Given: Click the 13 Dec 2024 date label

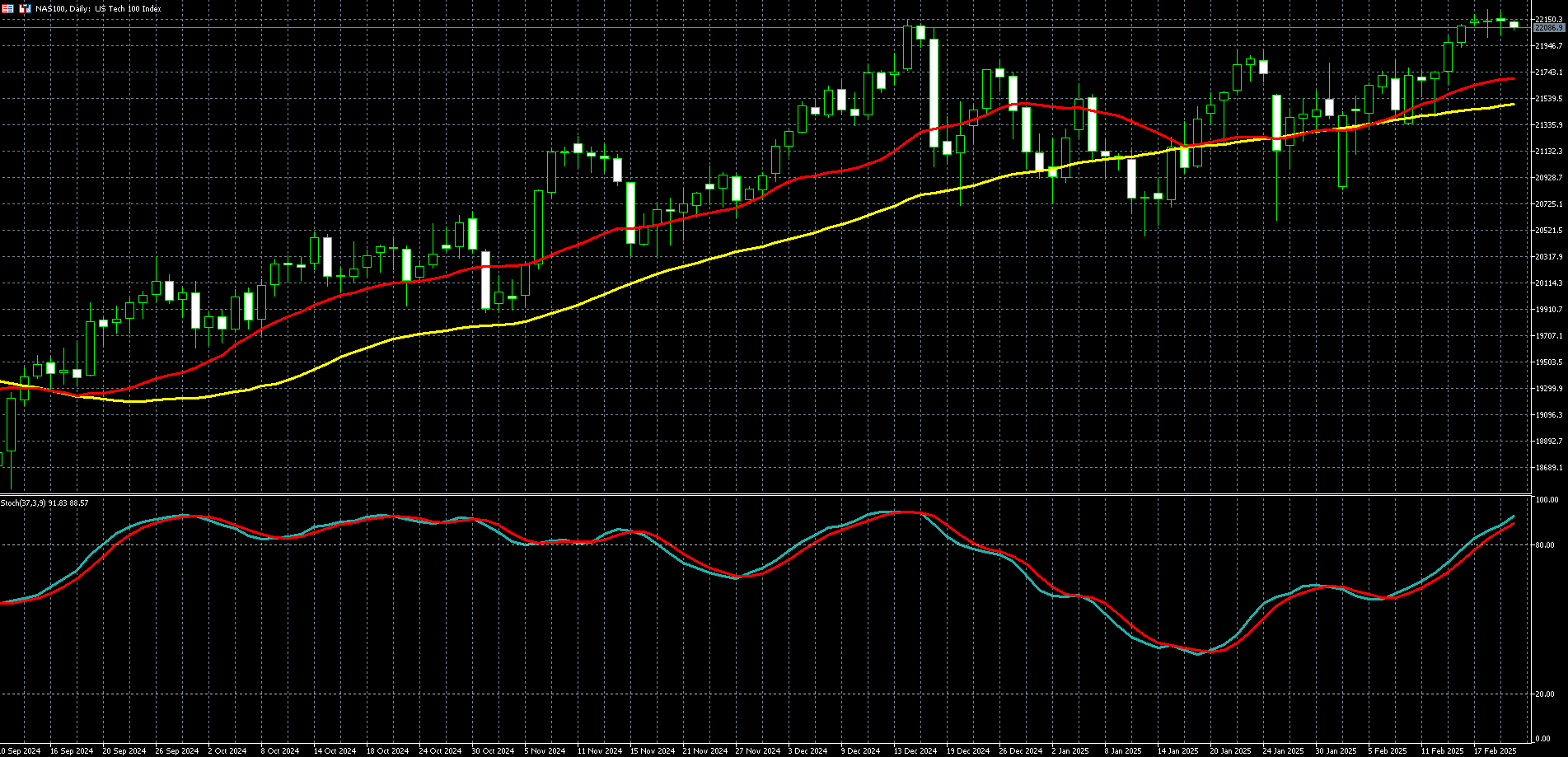Looking at the screenshot, I should point(915,751).
